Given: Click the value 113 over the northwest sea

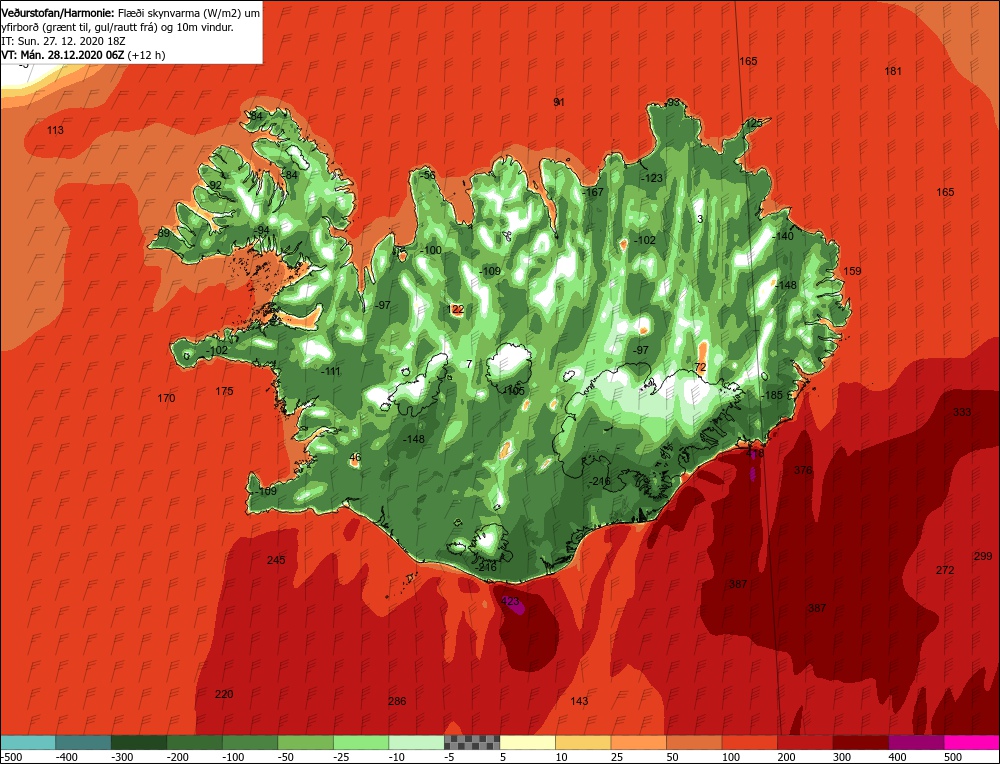Looking at the screenshot, I should [55, 130].
